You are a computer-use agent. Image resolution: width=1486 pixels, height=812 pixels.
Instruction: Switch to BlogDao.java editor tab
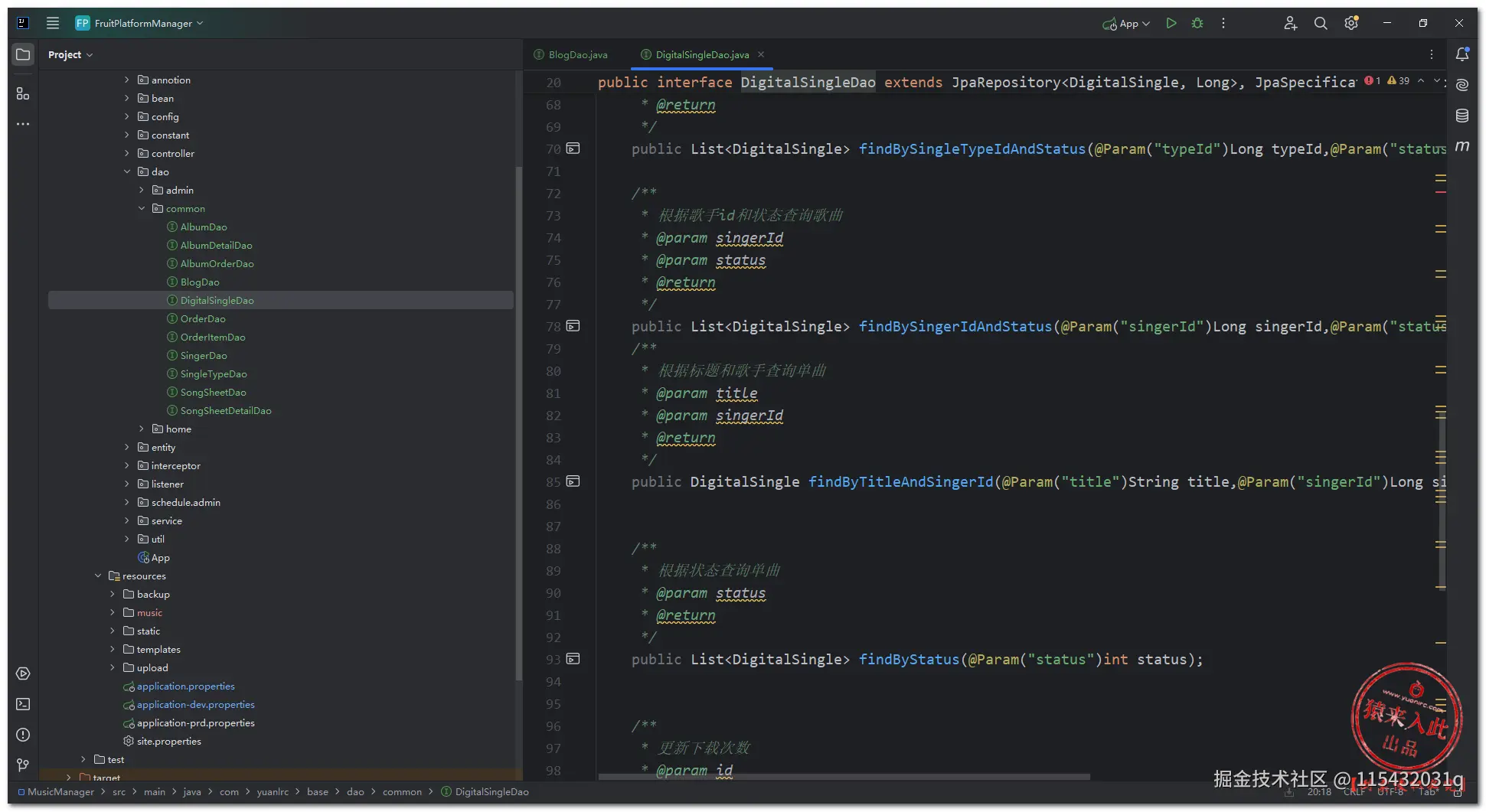tap(571, 54)
